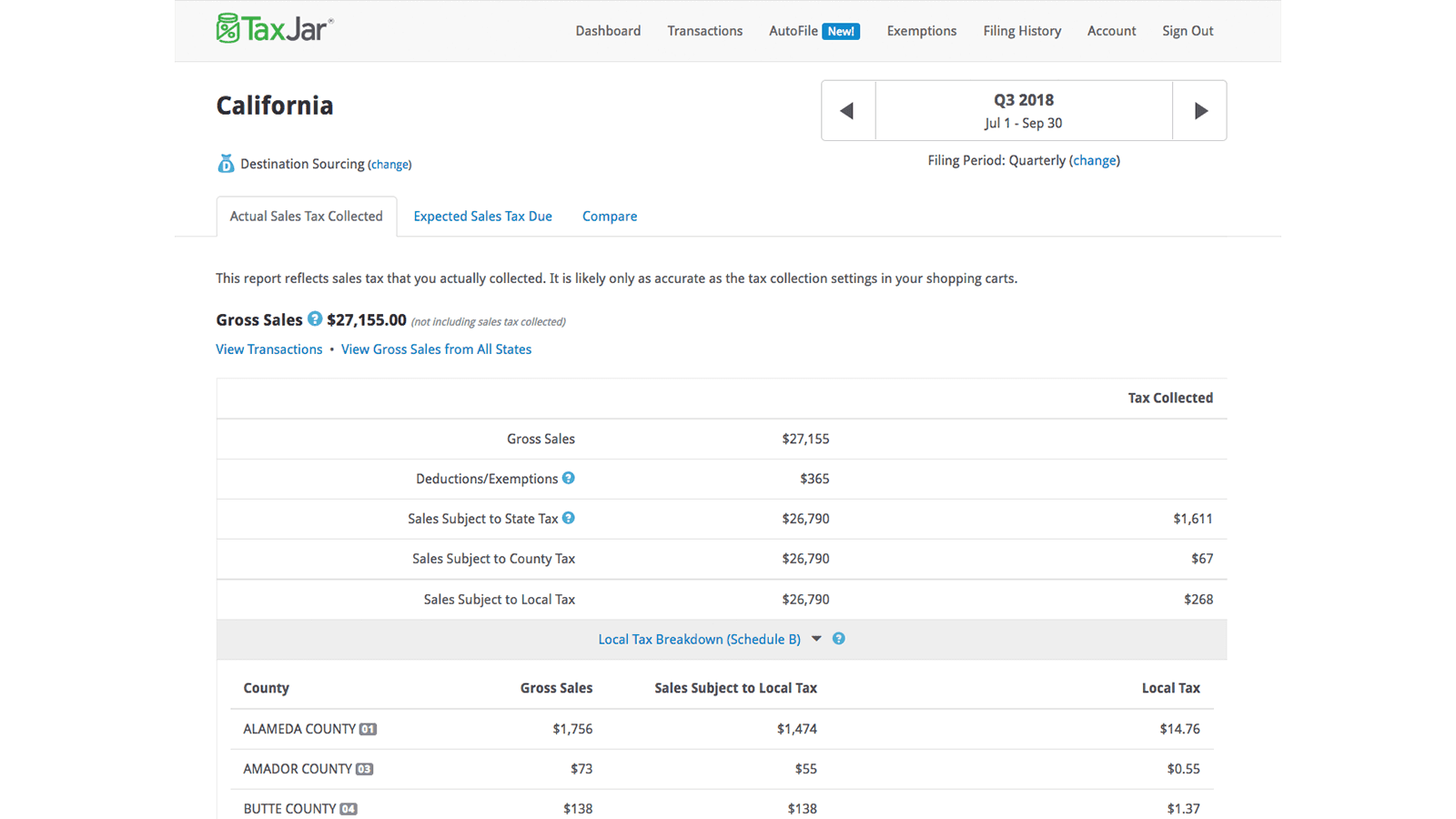Expand the Local Tax Breakdown (Schedule B) section
Image resolution: width=1456 pixels, height=819 pixels.
click(x=699, y=639)
